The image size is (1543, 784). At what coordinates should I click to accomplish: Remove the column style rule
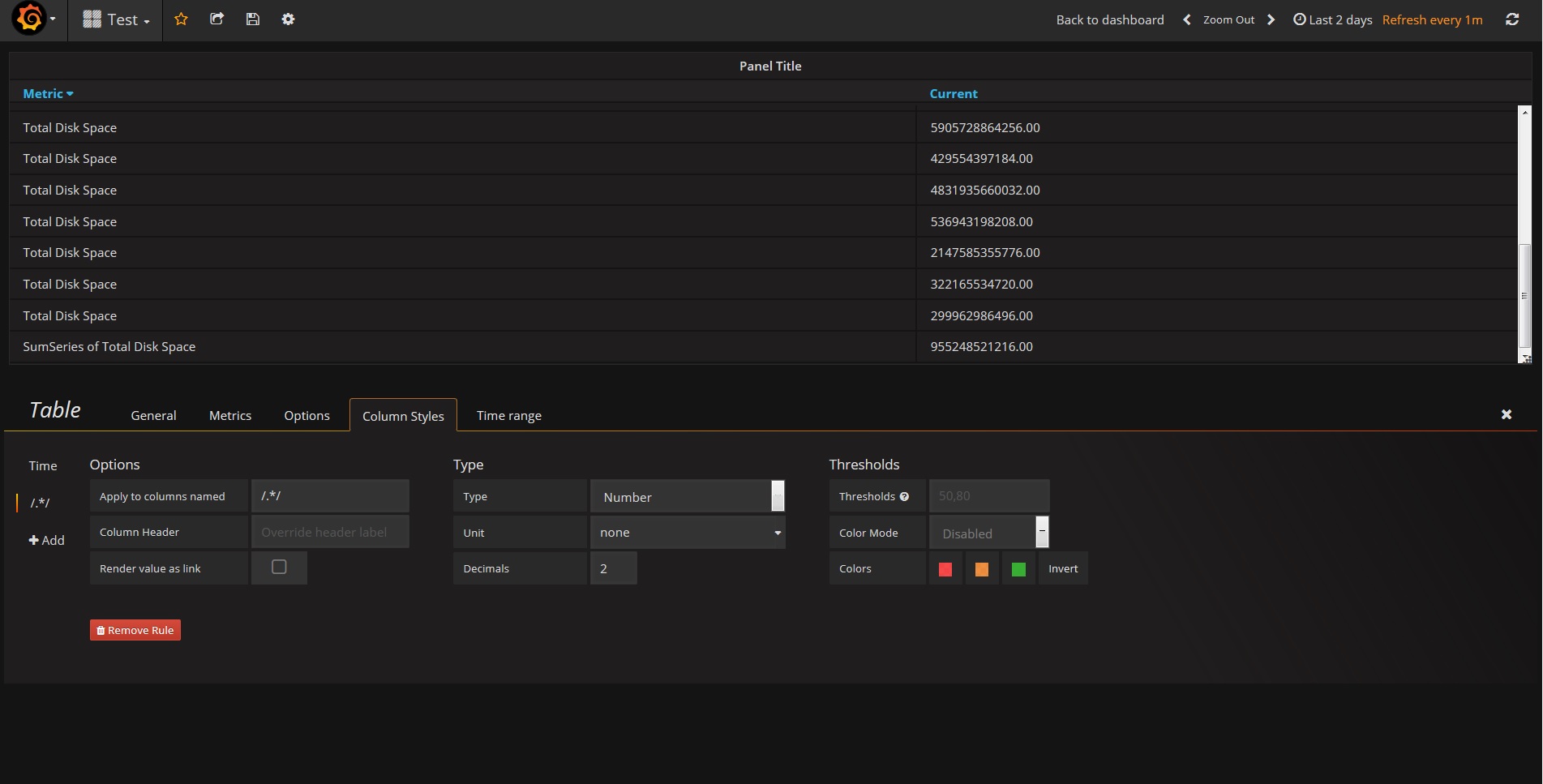[x=135, y=630]
